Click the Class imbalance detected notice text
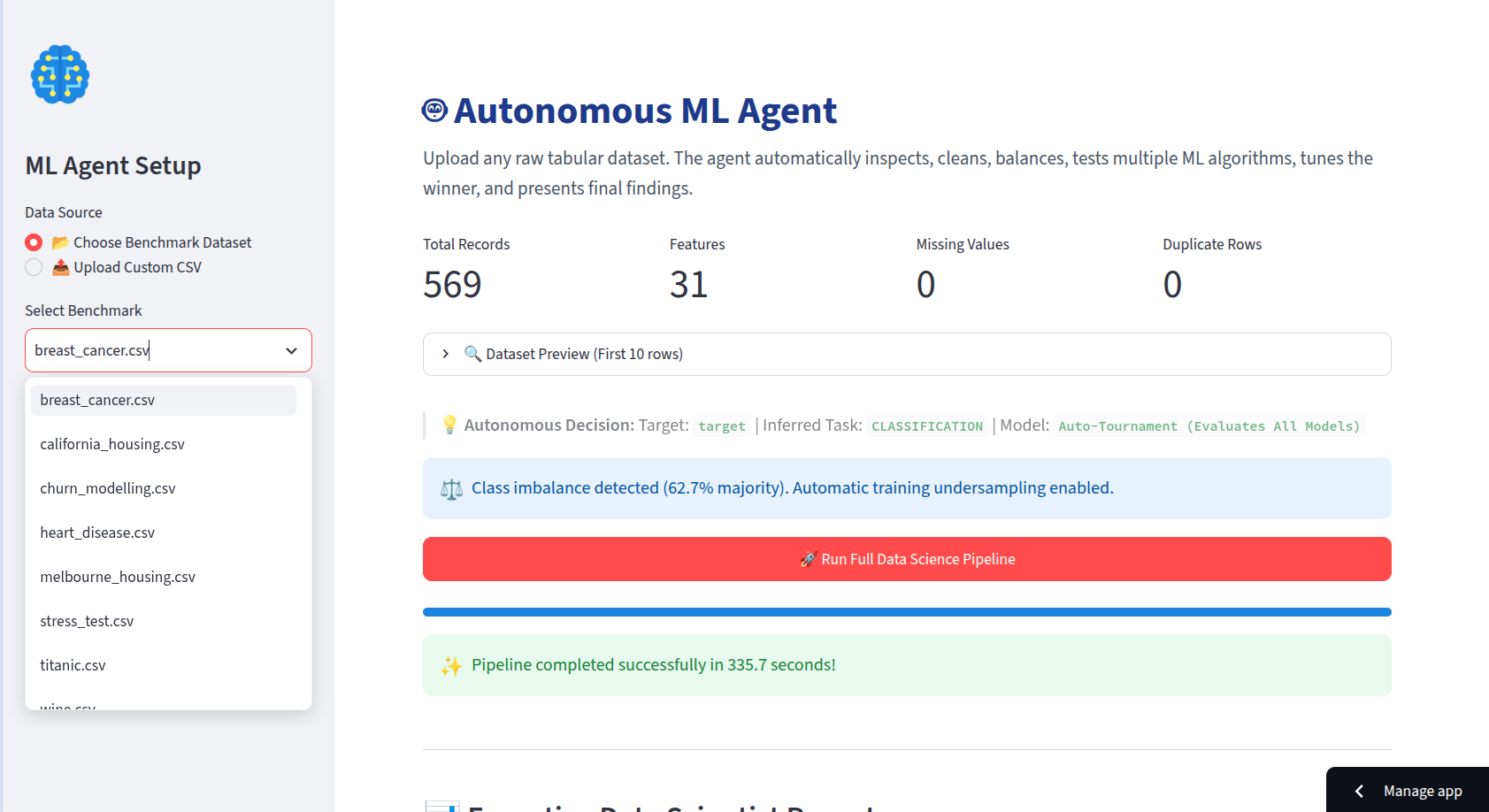Viewport: 1489px width, 812px height. click(x=792, y=487)
